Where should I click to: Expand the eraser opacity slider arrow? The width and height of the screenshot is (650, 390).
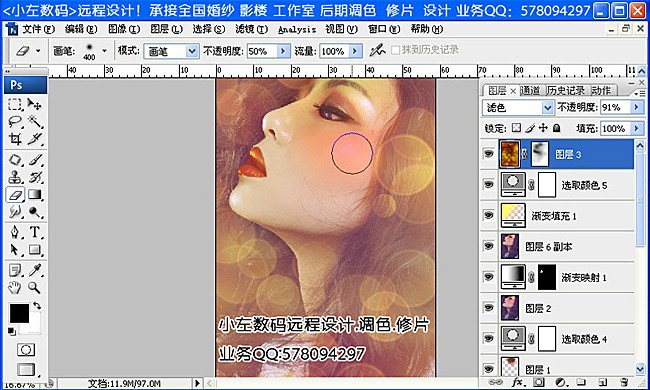[283, 51]
